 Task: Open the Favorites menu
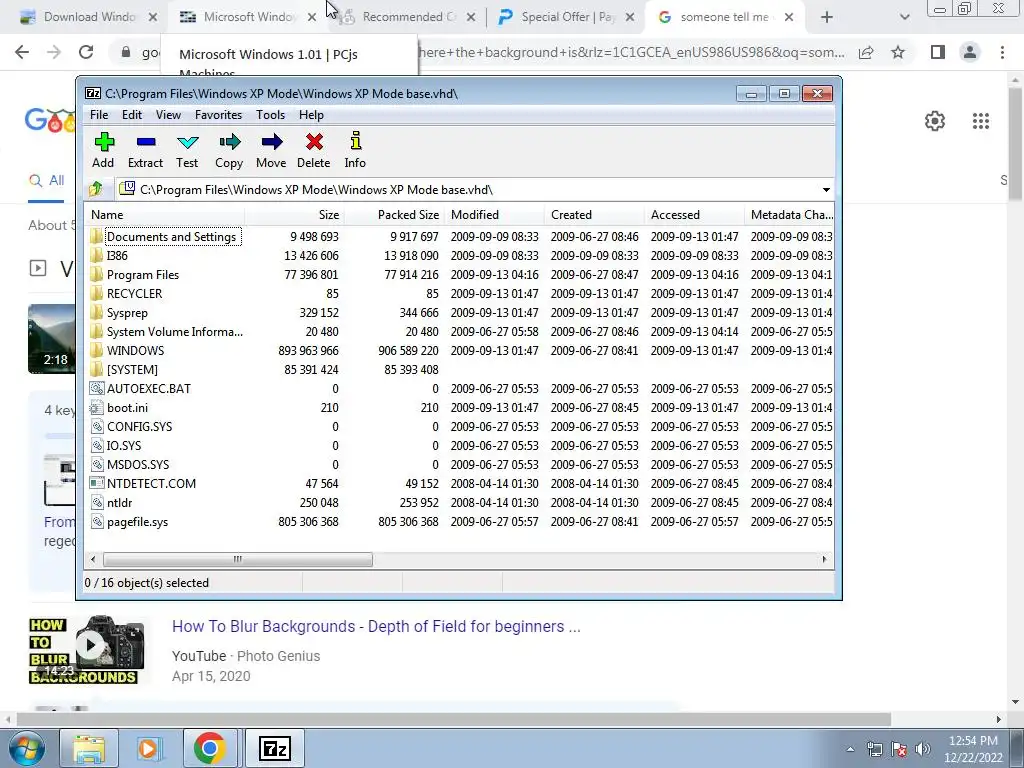coord(218,115)
